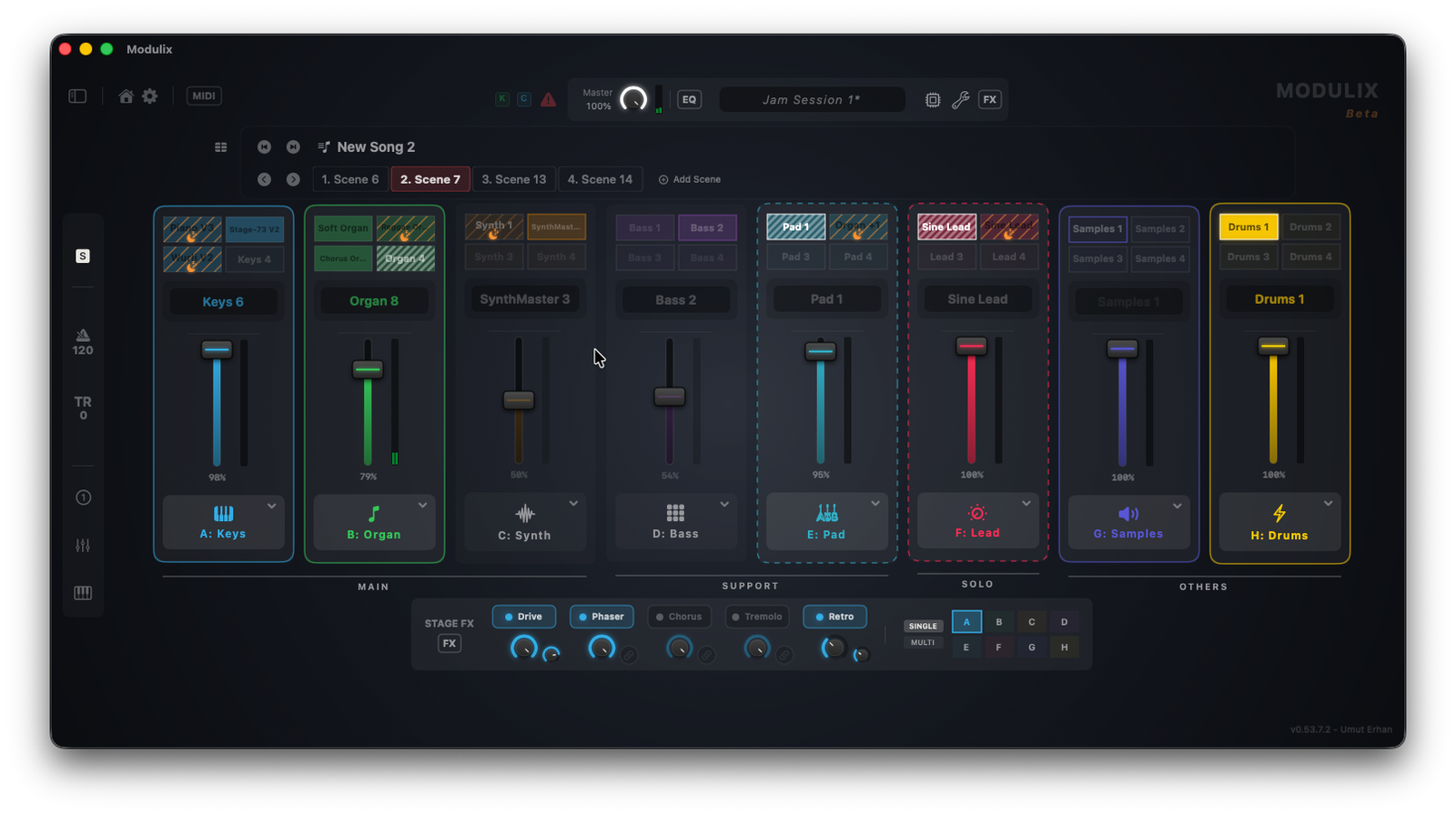Select MULTI mode
The image size is (1456, 815).
coord(923,642)
